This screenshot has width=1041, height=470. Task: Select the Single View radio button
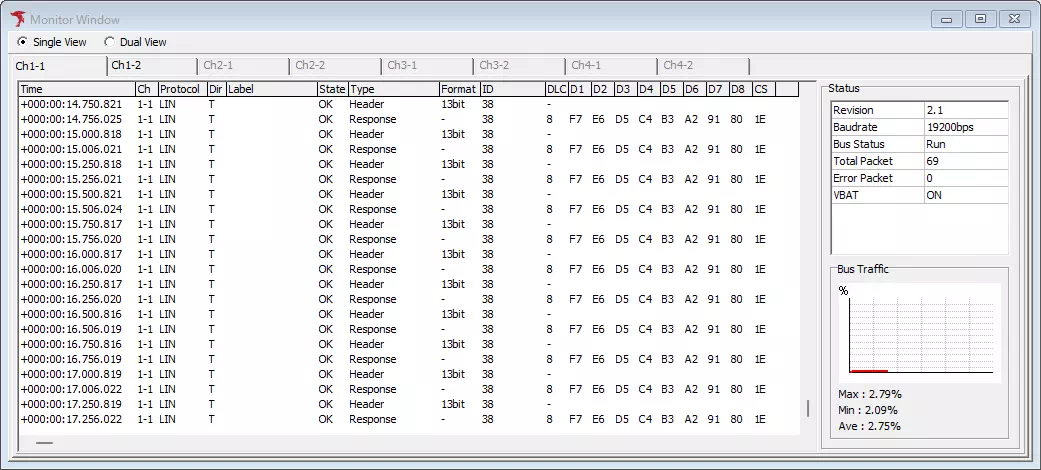click(x=23, y=42)
